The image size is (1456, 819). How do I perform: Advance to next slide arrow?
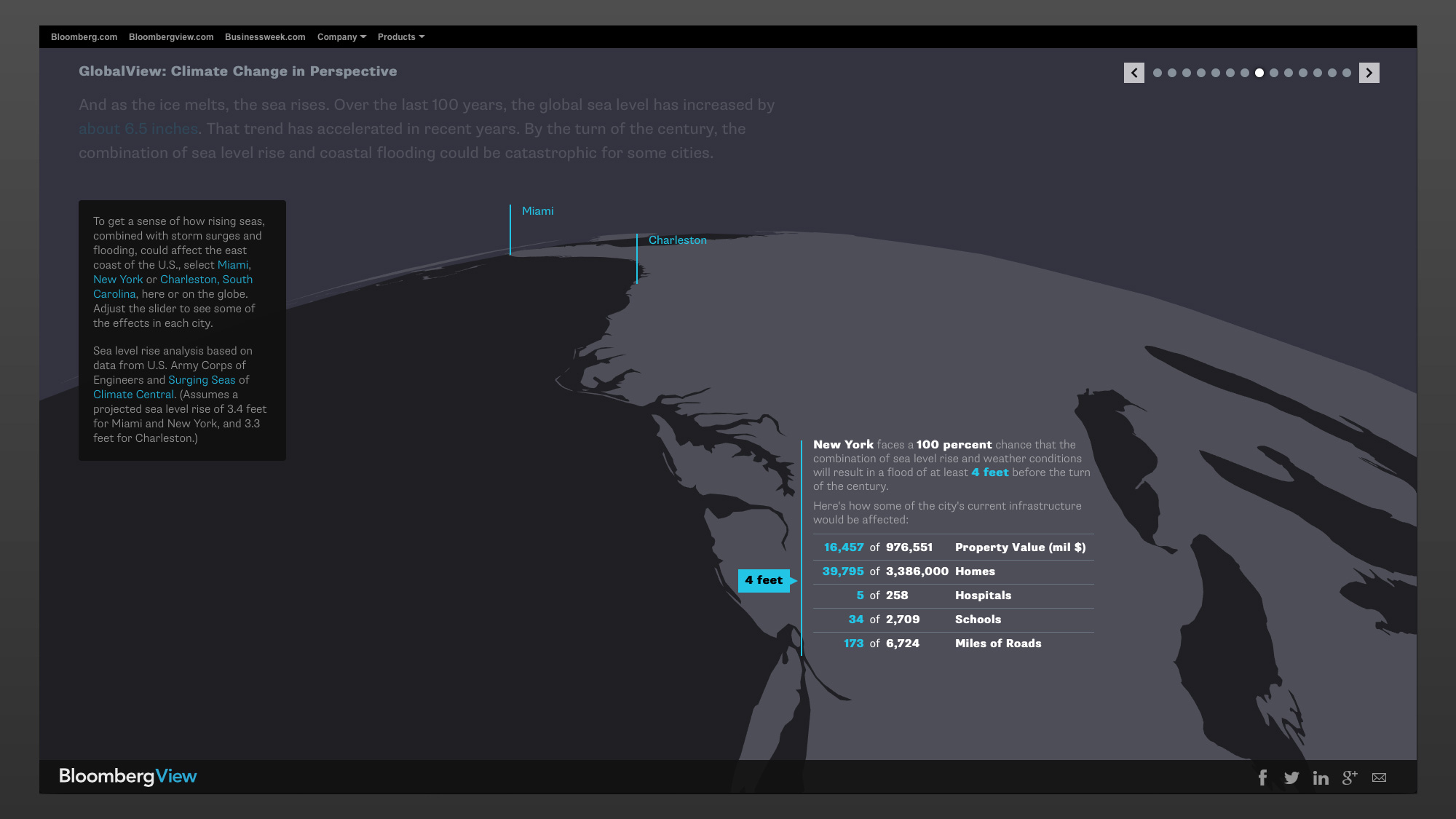click(x=1369, y=73)
